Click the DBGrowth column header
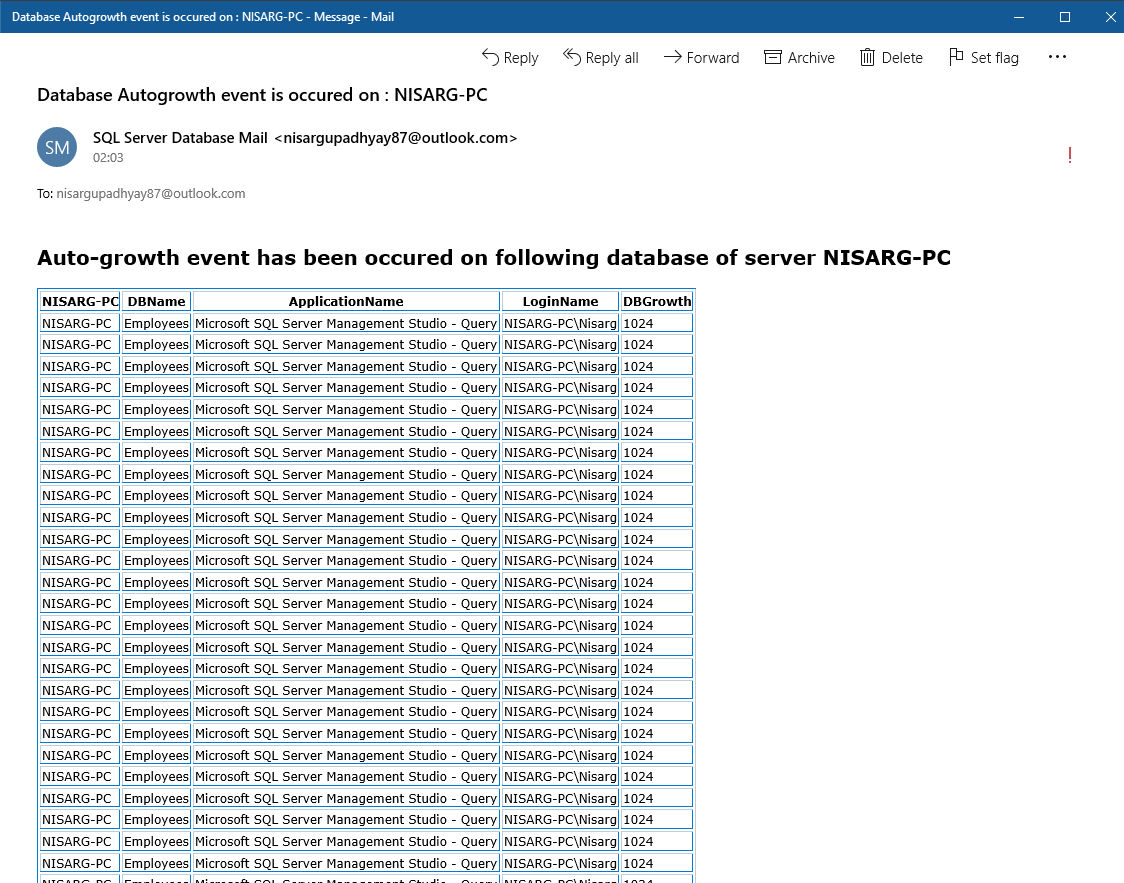Screen dimensions: 1124x883 click(657, 302)
